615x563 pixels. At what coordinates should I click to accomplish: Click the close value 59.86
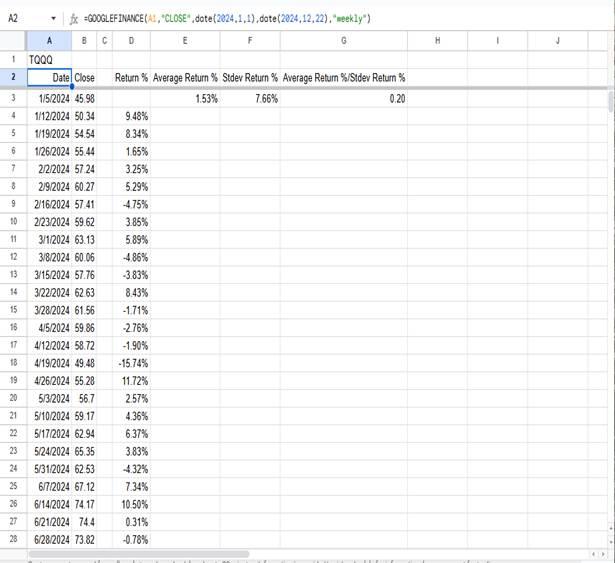pos(84,328)
